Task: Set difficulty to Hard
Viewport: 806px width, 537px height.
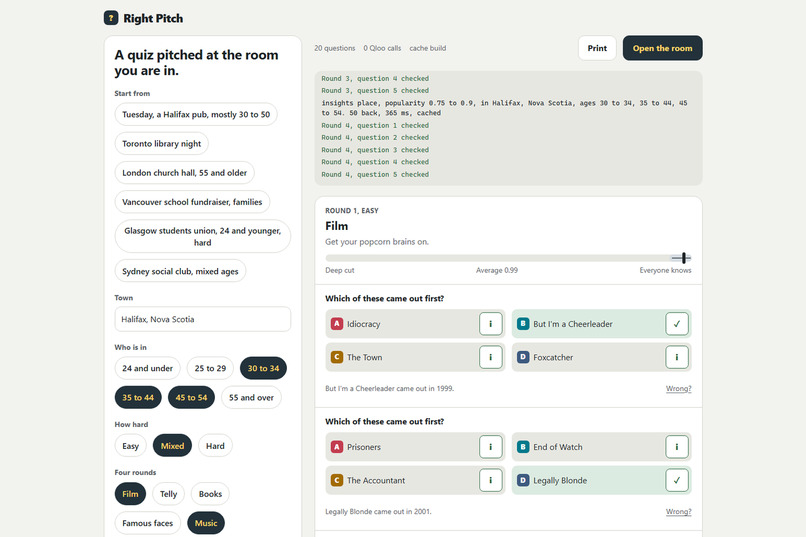Action: pos(215,446)
